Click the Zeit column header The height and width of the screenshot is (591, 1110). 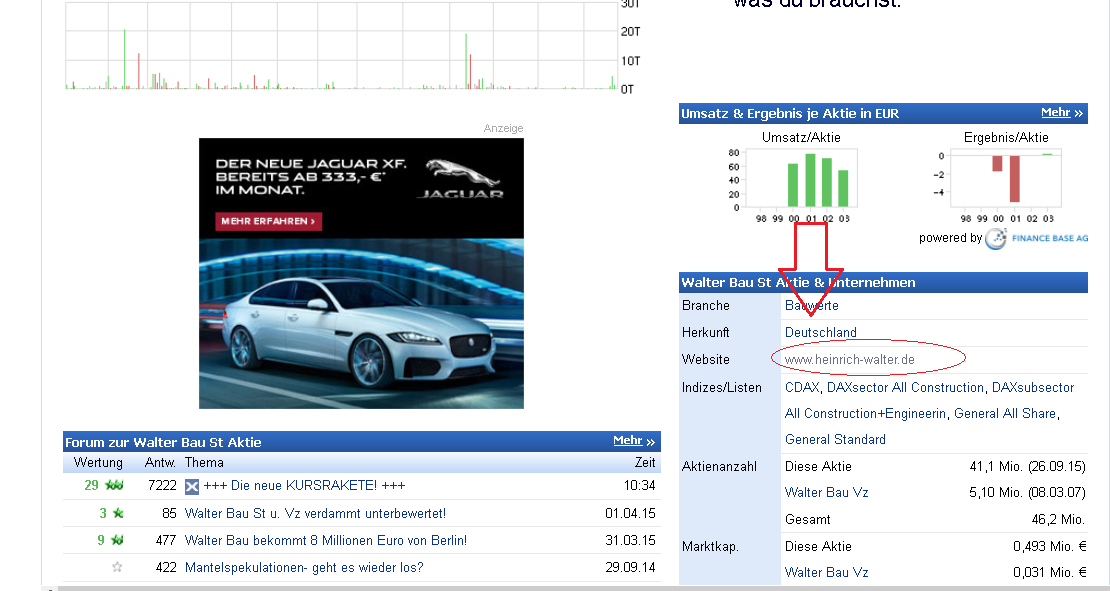click(645, 462)
